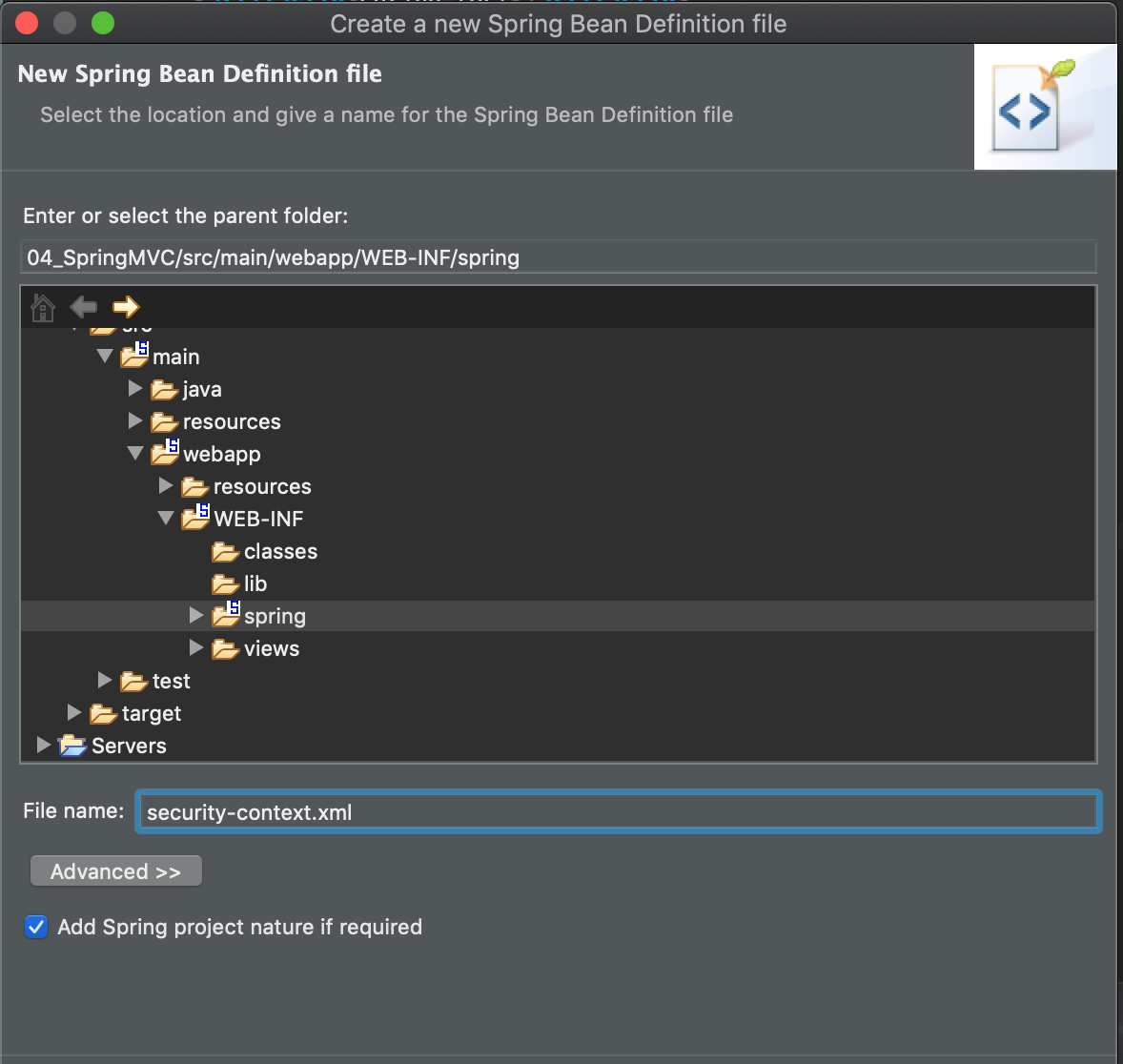The height and width of the screenshot is (1064, 1123).
Task: Click the Forward yellow arrow icon
Action: (x=126, y=307)
